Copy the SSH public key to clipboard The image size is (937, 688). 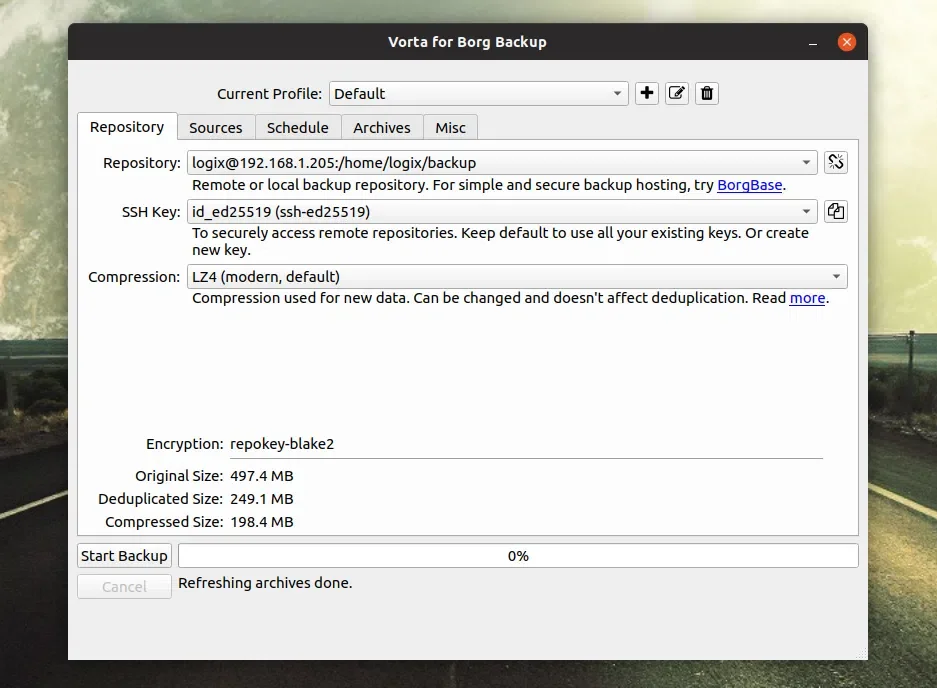[x=835, y=211]
